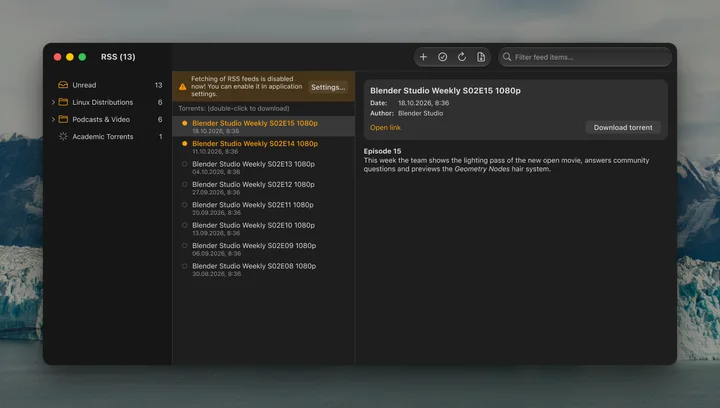Click the Academic Torrents loading spinner icon
Image resolution: width=720 pixels, height=408 pixels.
63,136
